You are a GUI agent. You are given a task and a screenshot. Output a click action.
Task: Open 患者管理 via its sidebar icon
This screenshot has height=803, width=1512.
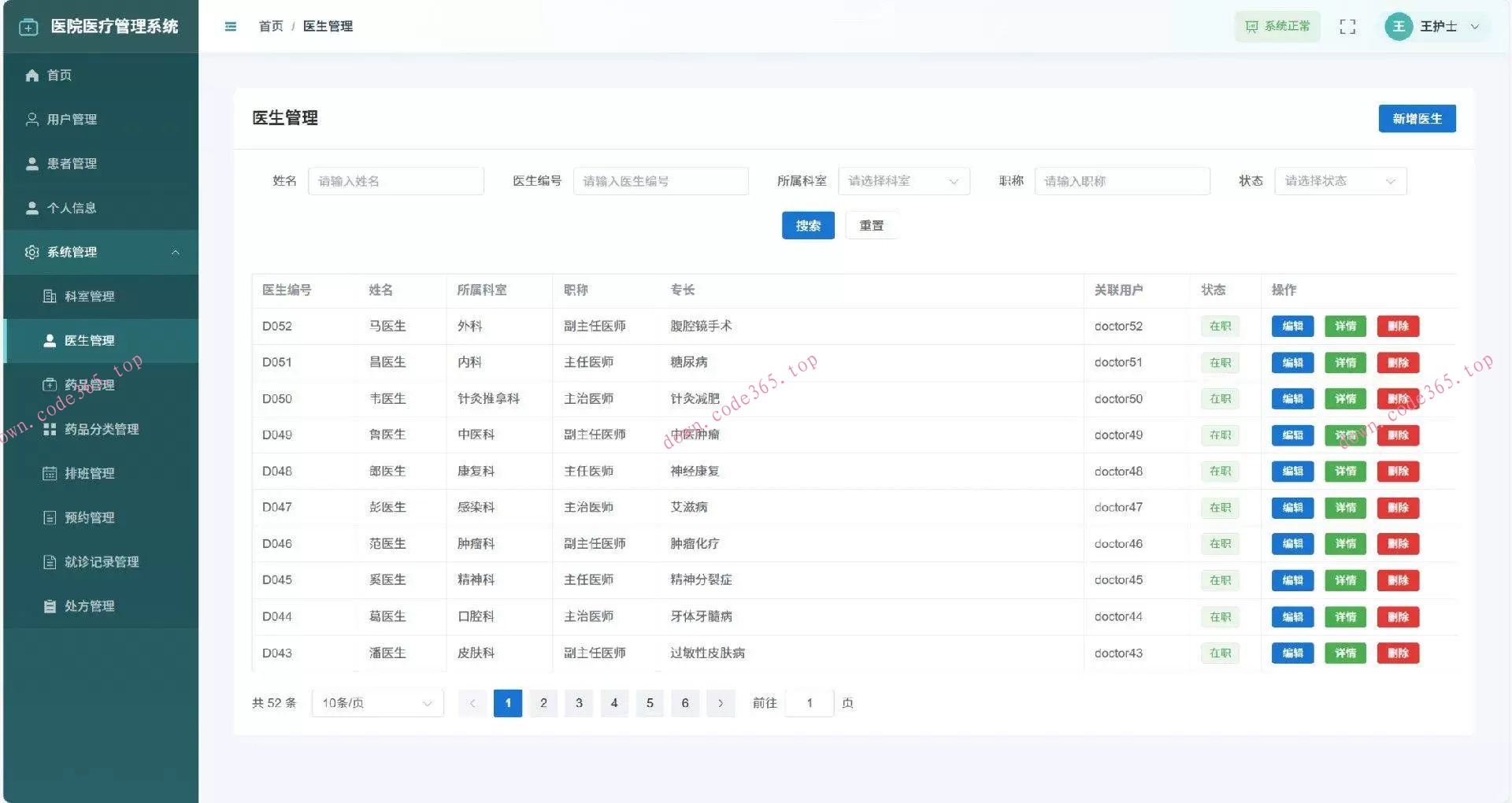click(x=31, y=163)
